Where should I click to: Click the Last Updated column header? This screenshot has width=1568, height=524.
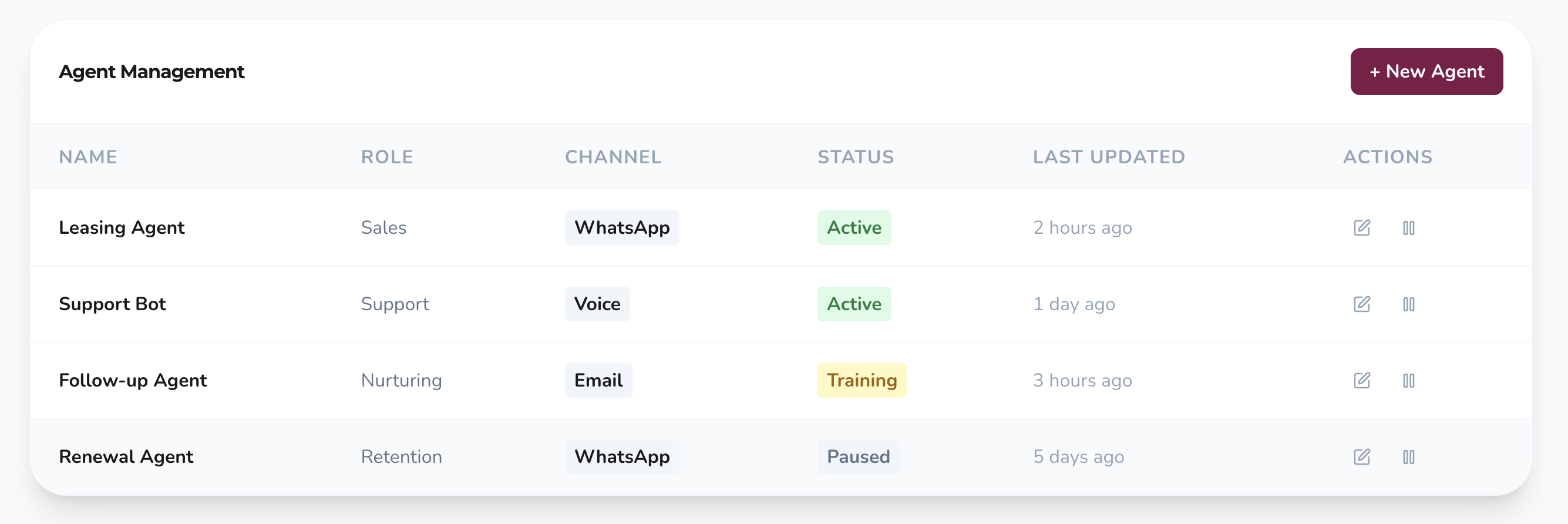1108,157
